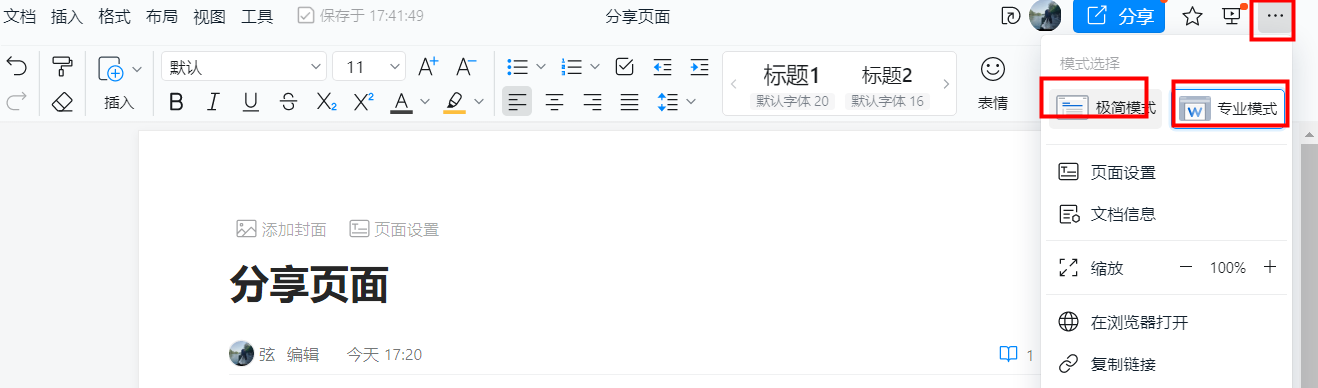Open the 格式 menu
The height and width of the screenshot is (388, 1318).
[114, 16]
